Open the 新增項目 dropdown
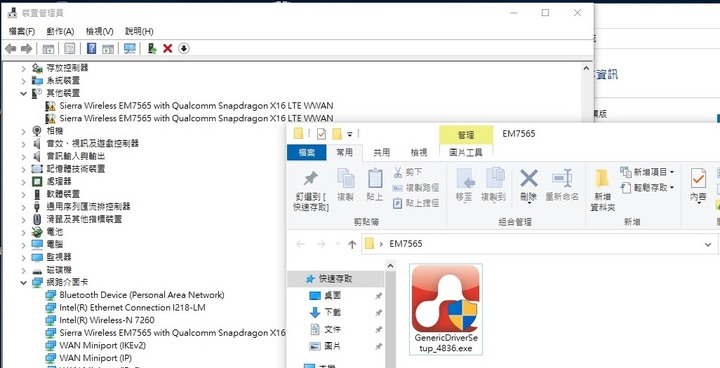 (x=647, y=172)
